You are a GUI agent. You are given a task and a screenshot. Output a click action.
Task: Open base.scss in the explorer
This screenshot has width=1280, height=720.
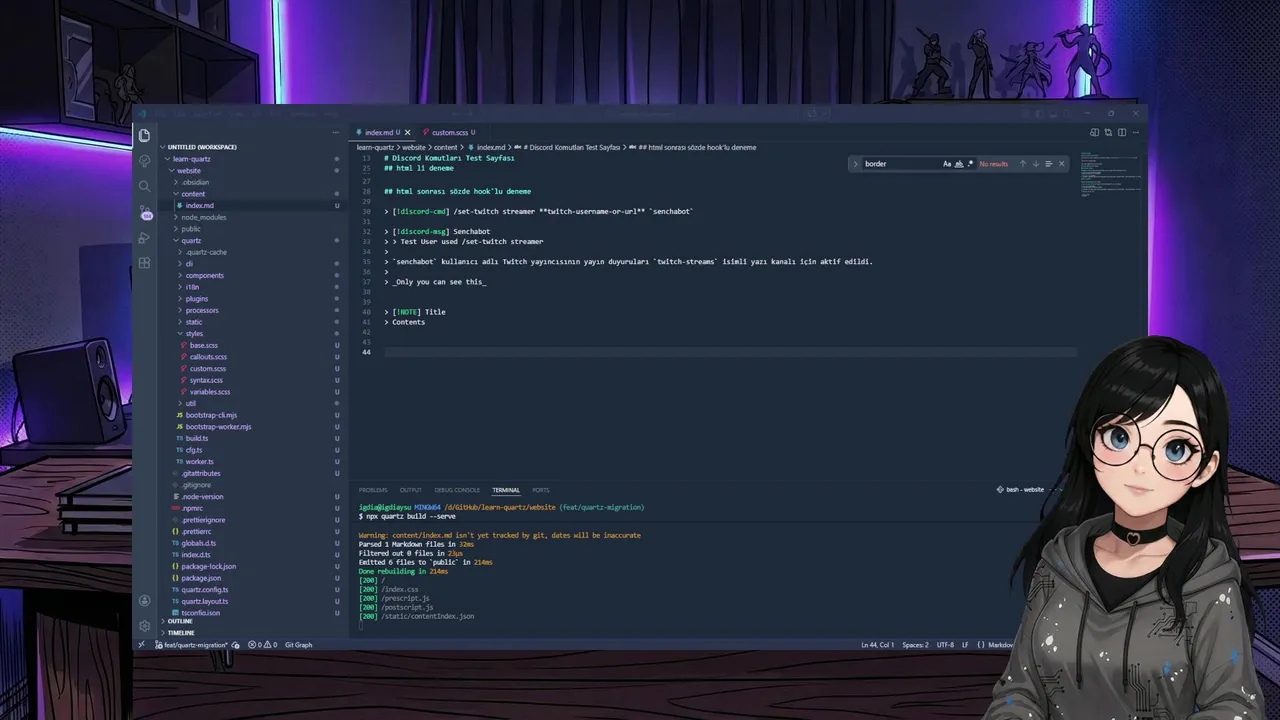point(203,345)
